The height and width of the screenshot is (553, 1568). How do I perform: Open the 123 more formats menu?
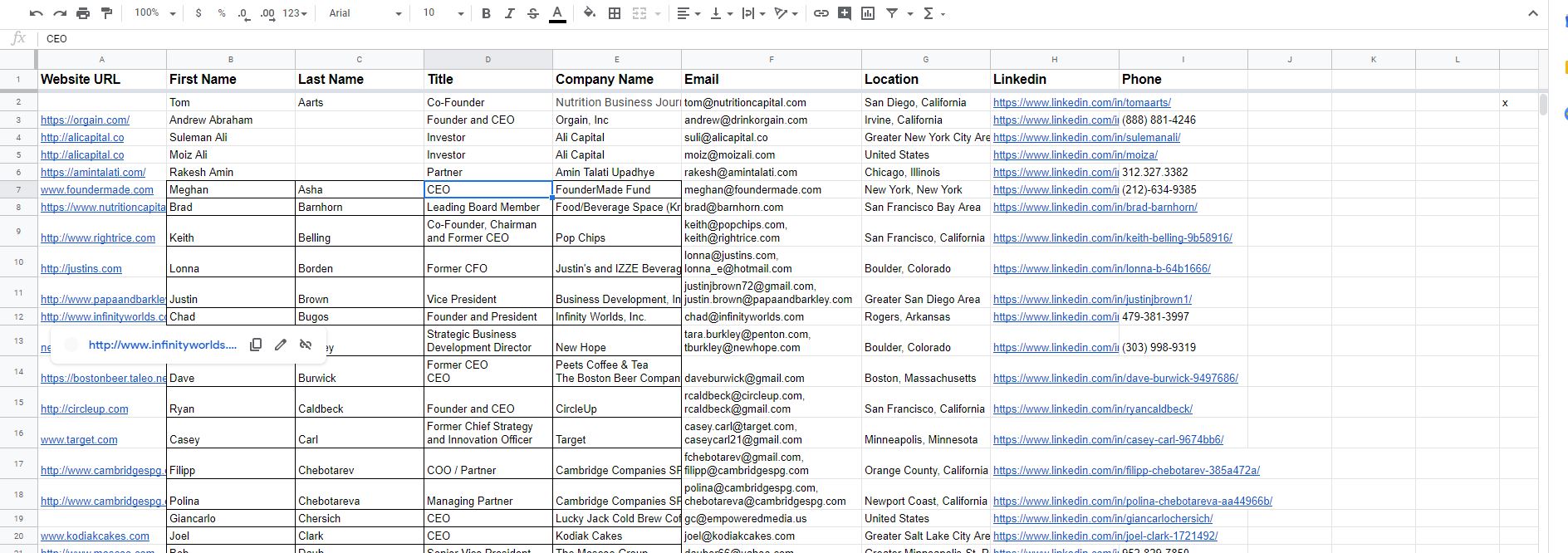(295, 13)
